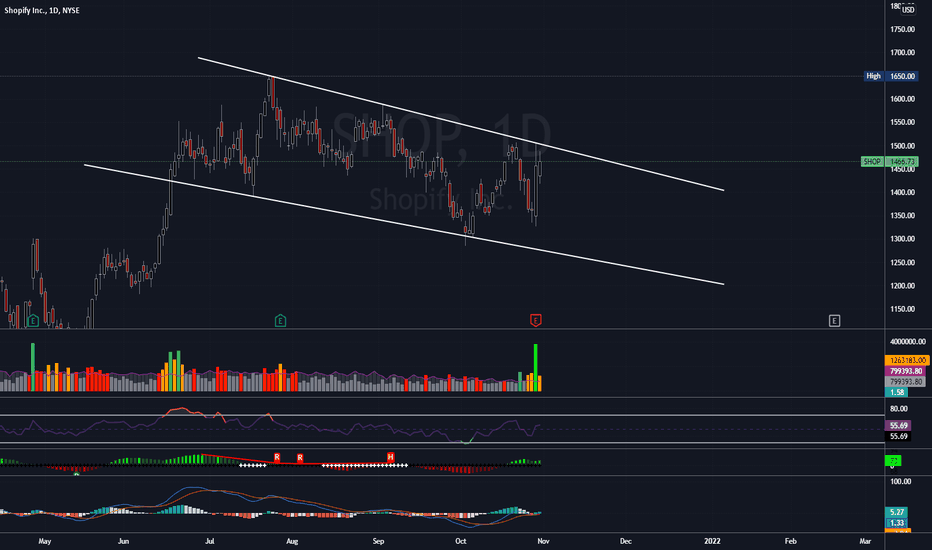Image resolution: width=932 pixels, height=550 pixels.
Task: Click the 1350.00 price scale label
Action: coord(902,215)
